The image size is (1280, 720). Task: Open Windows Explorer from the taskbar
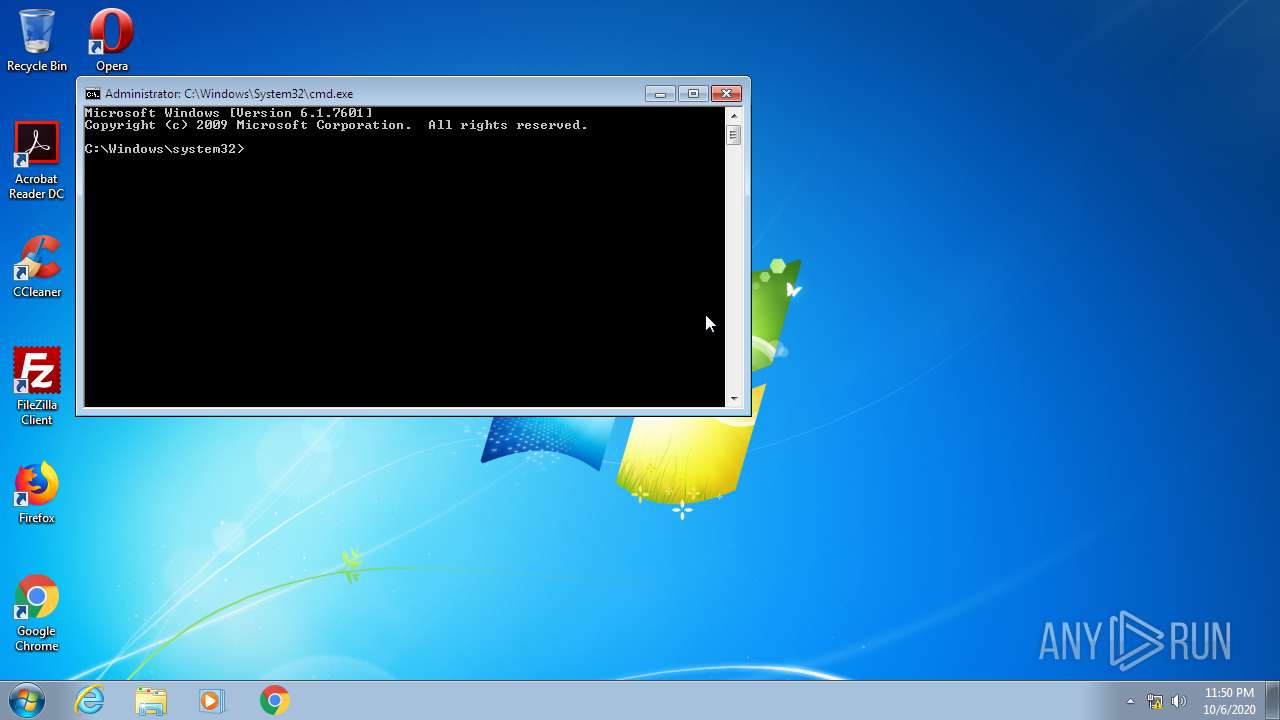[x=151, y=700]
